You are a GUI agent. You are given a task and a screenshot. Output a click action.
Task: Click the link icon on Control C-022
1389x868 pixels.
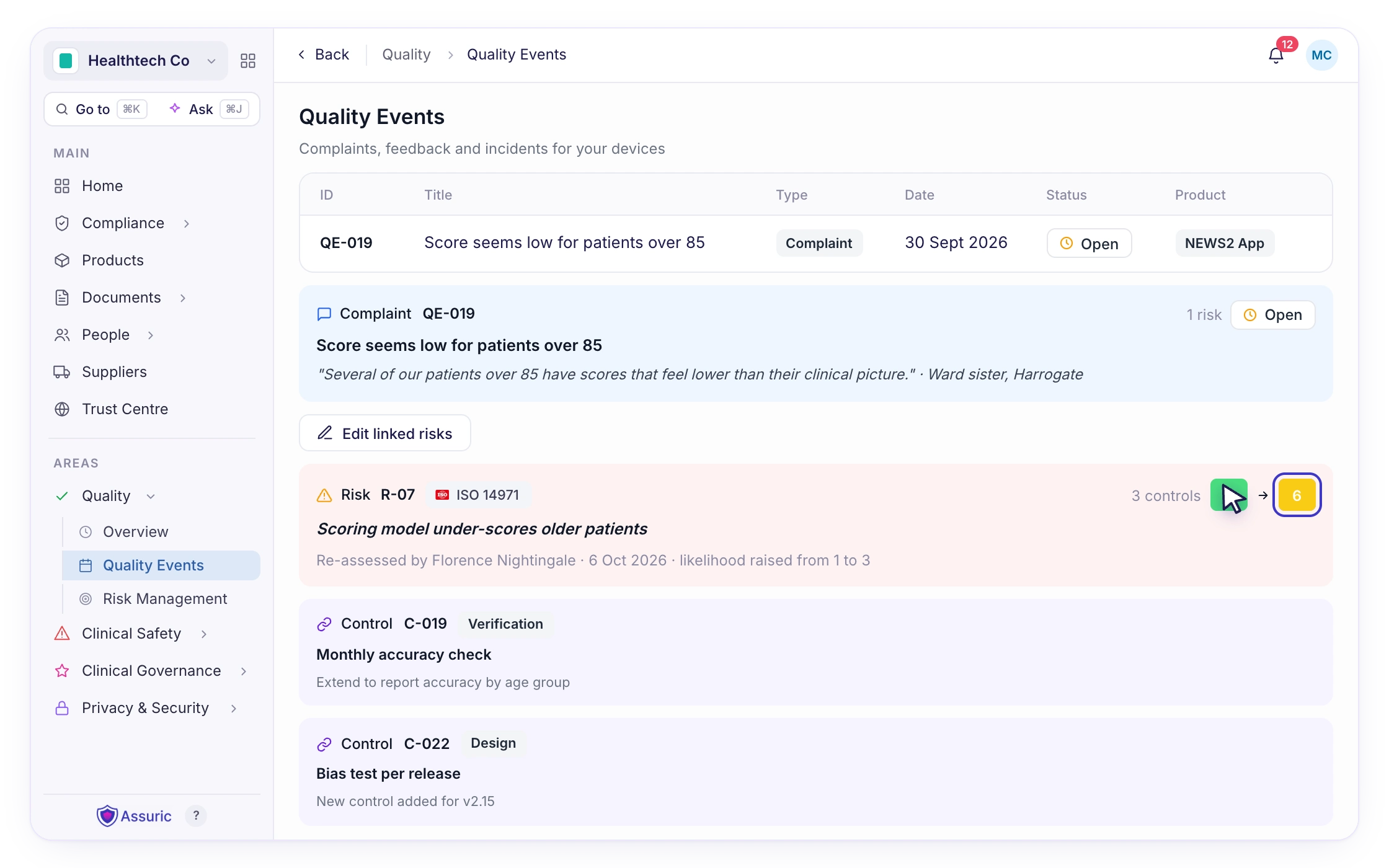click(x=324, y=744)
